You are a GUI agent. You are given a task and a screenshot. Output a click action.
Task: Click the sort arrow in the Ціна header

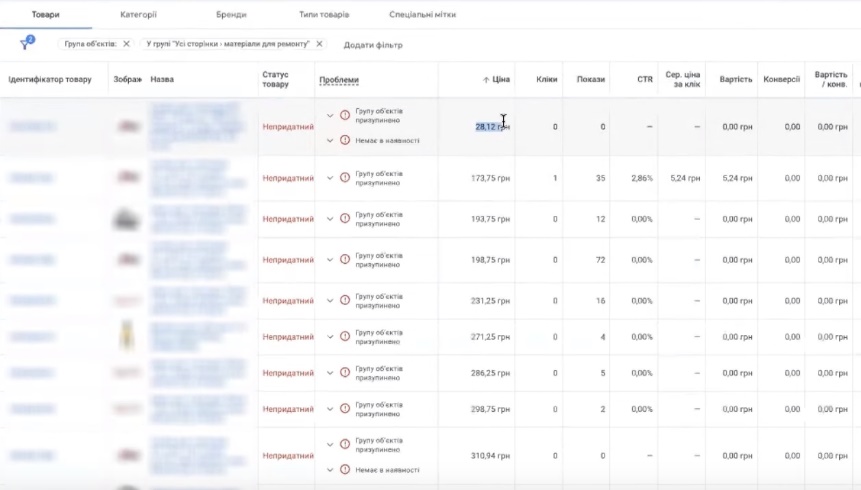(x=486, y=80)
